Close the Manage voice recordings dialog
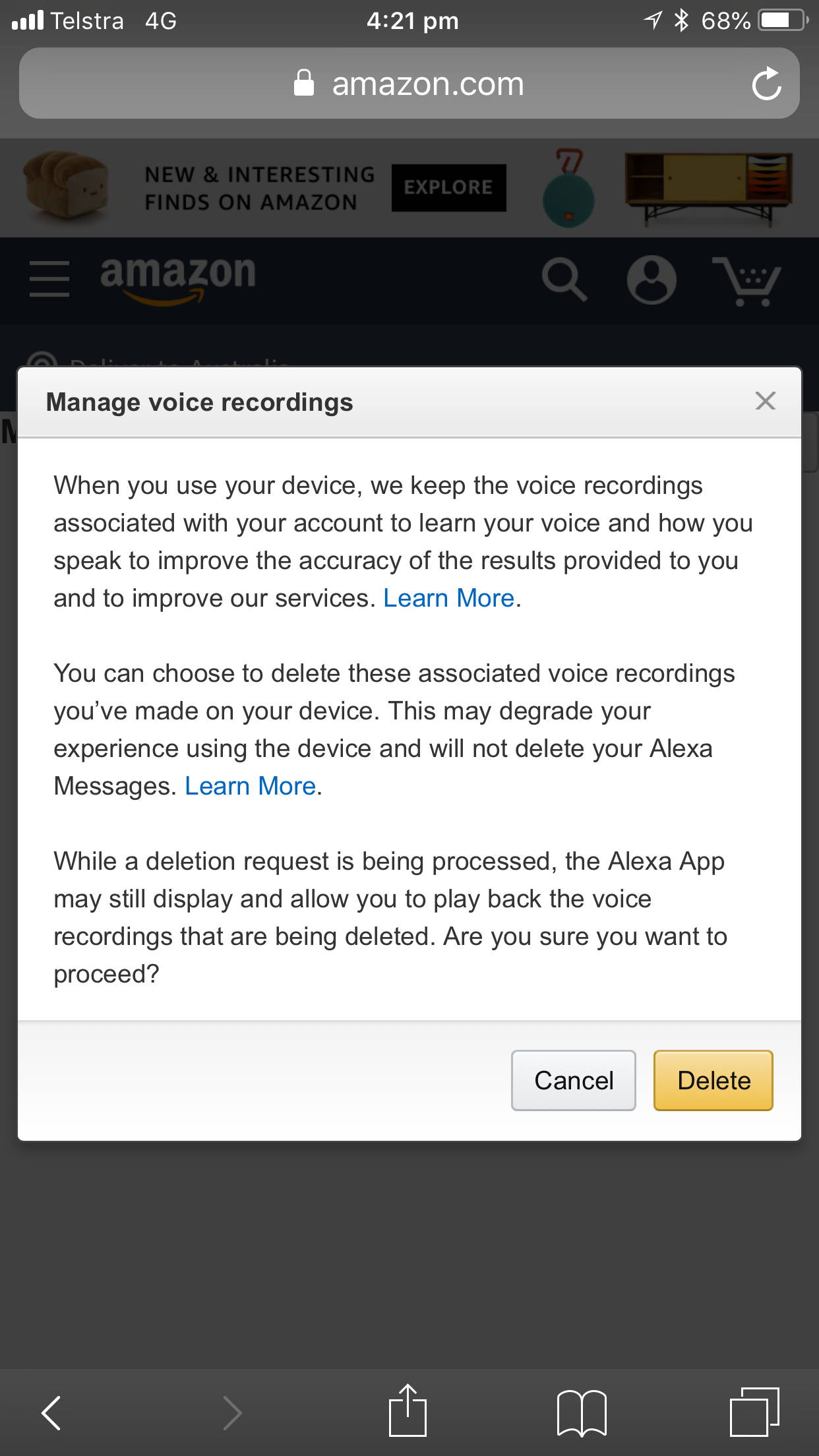Image resolution: width=819 pixels, height=1456 pixels. (765, 401)
